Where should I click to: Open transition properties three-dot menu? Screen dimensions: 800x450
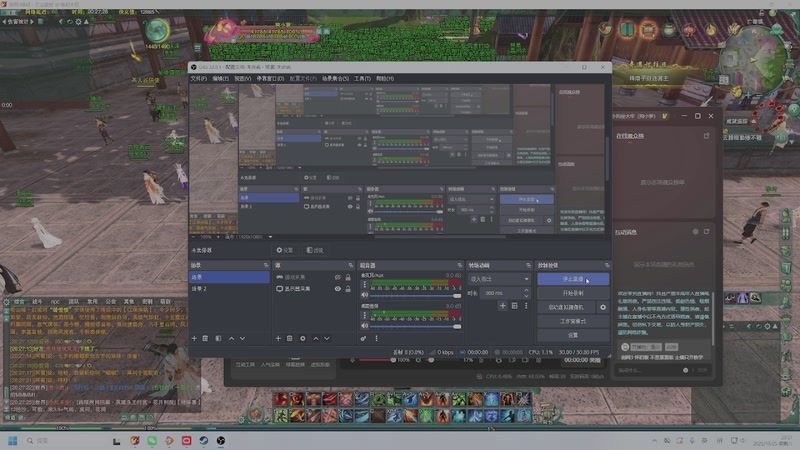pos(526,306)
